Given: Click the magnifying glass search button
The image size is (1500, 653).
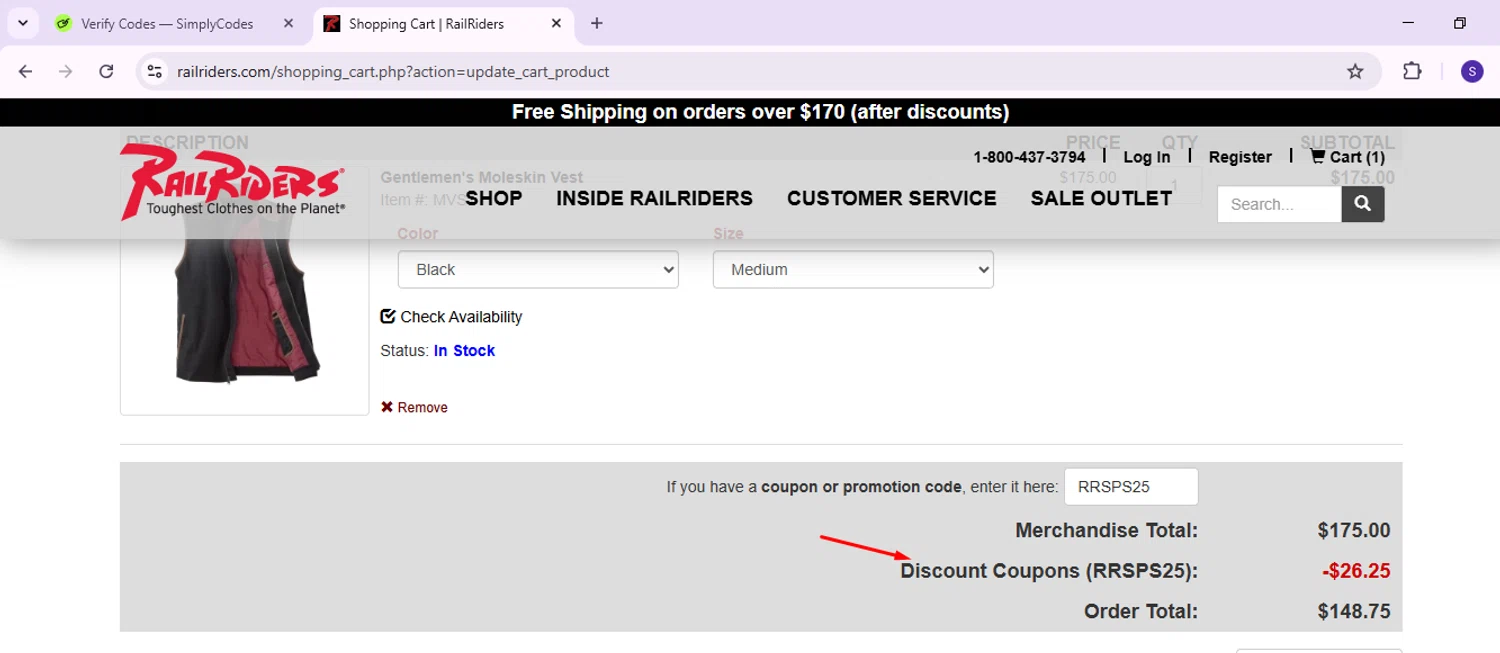Looking at the screenshot, I should click(x=1363, y=204).
